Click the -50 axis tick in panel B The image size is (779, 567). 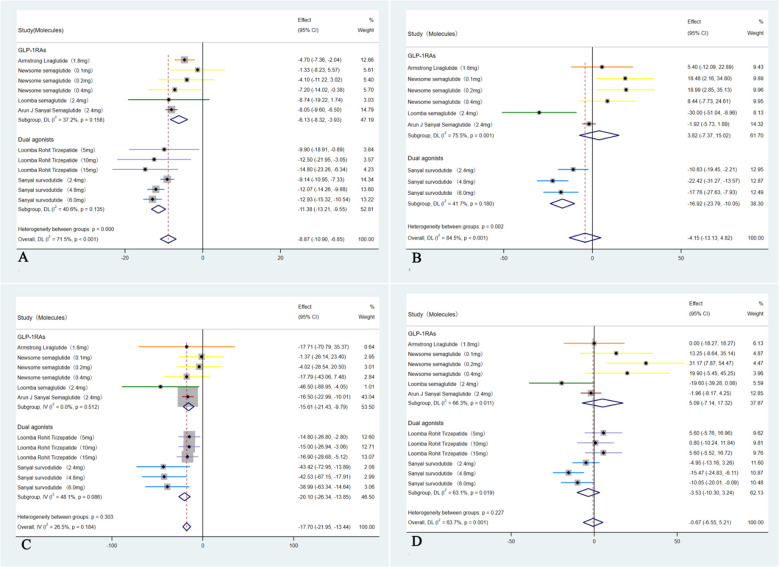pos(503,258)
